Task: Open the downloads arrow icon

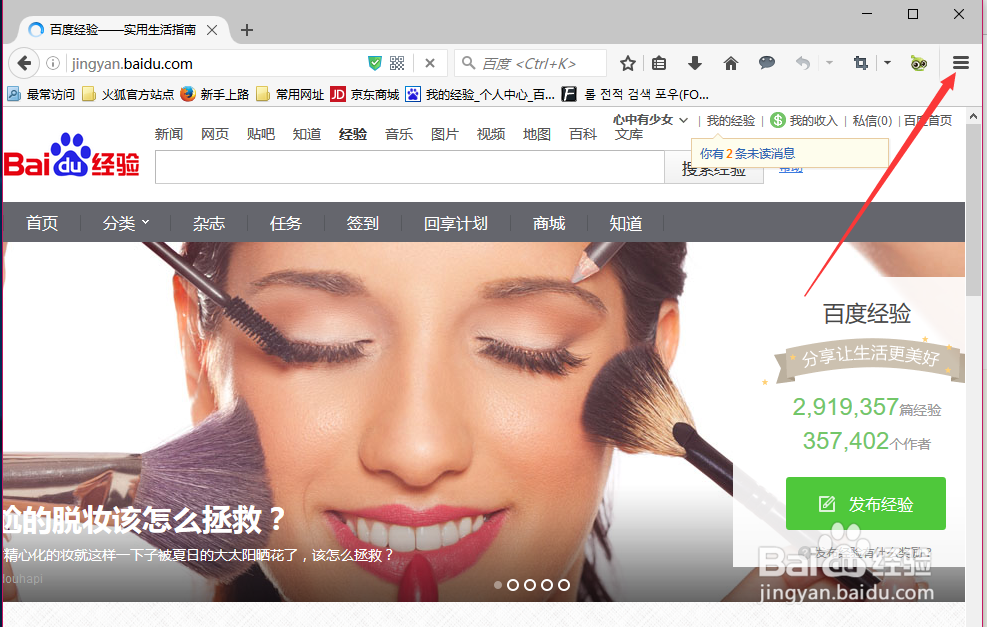Action: pyautogui.click(x=695, y=63)
